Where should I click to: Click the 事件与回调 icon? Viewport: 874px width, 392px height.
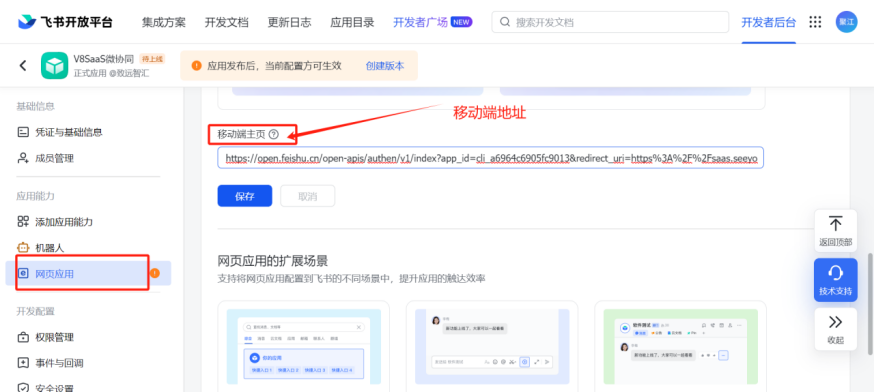coord(23,363)
